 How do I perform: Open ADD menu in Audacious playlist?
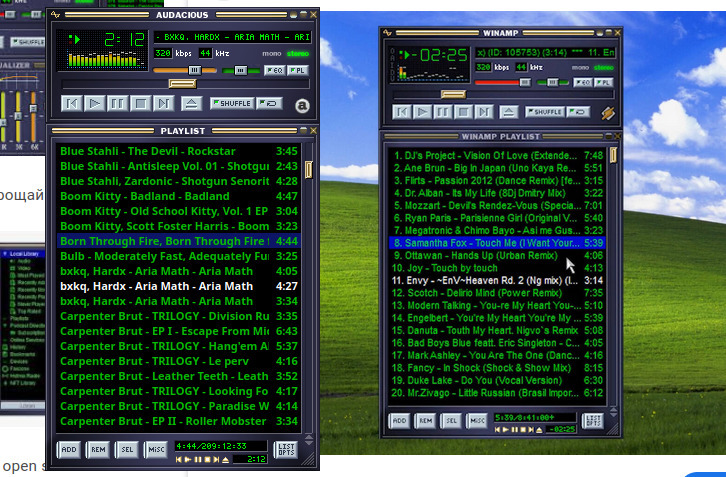click(69, 450)
